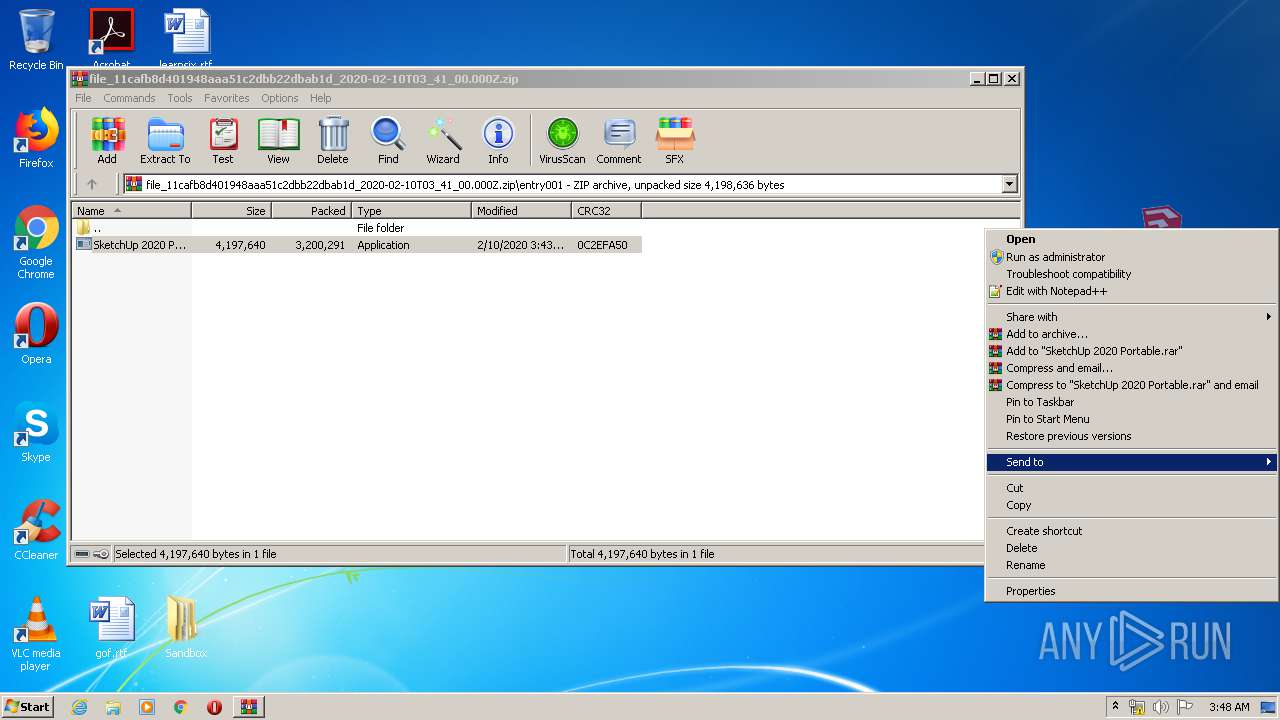Choose Troubleshoot compatibility
Image resolution: width=1280 pixels, height=720 pixels.
tap(1132, 274)
